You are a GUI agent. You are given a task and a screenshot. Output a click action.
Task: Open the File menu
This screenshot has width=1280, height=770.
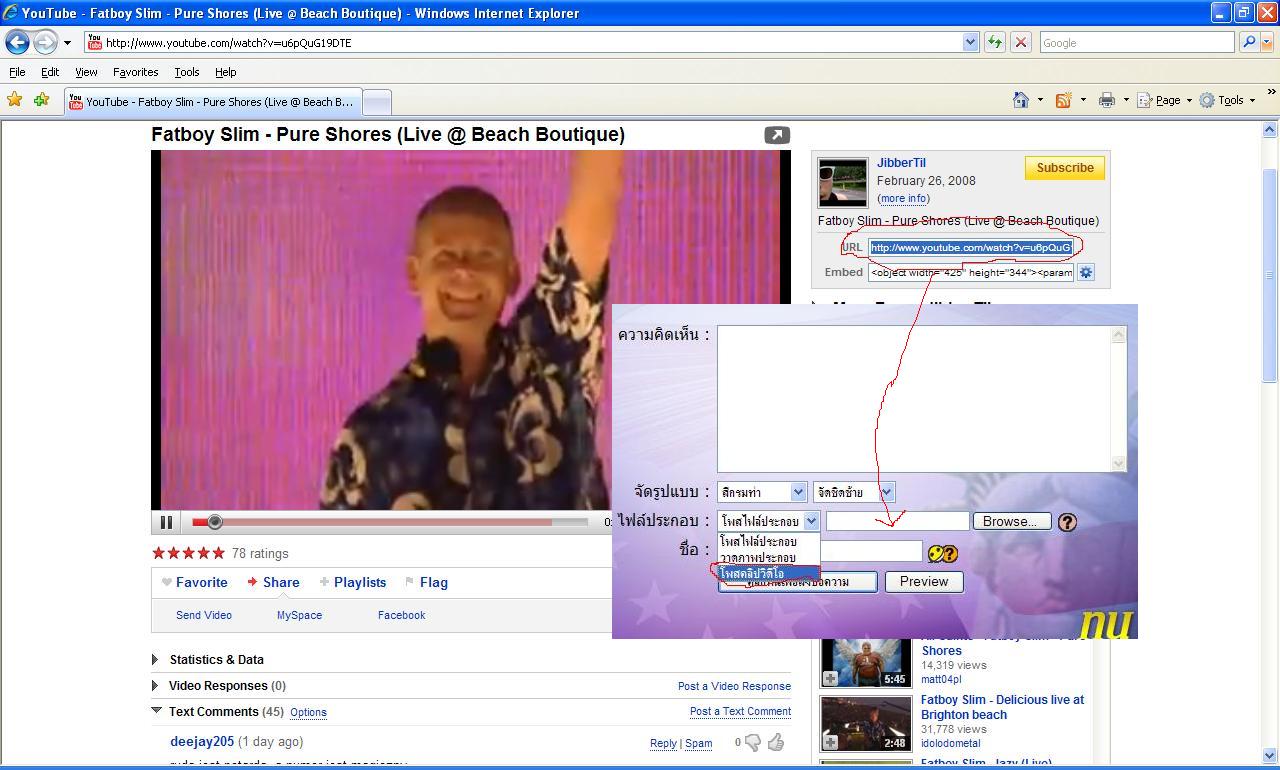pos(17,72)
